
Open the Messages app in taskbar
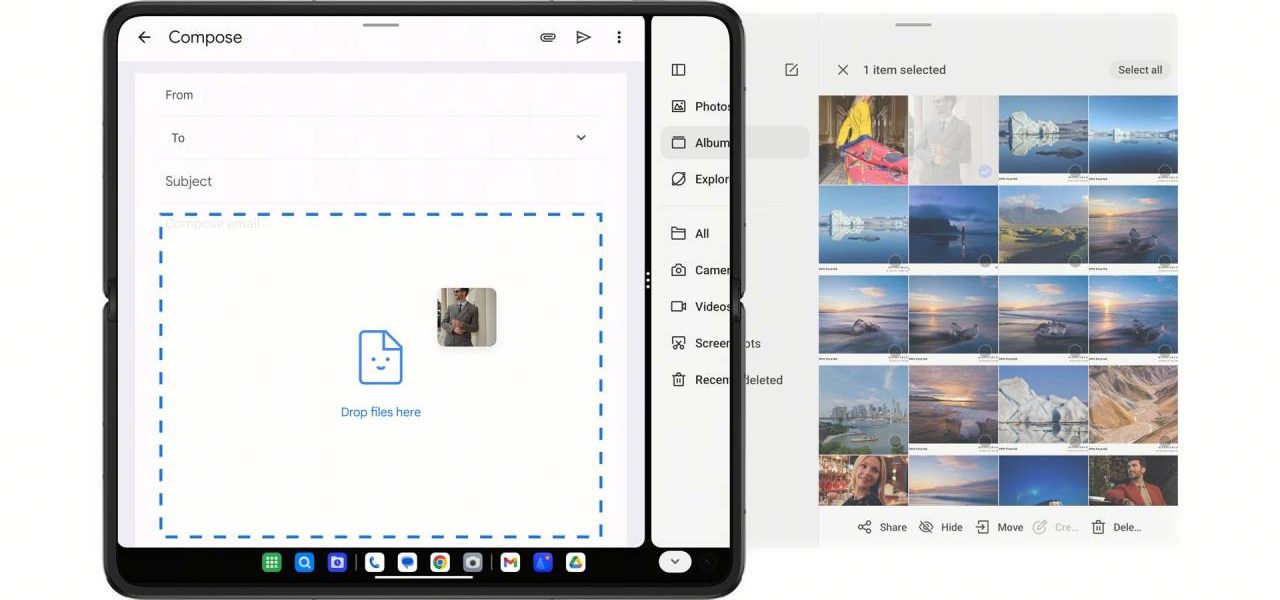407,563
